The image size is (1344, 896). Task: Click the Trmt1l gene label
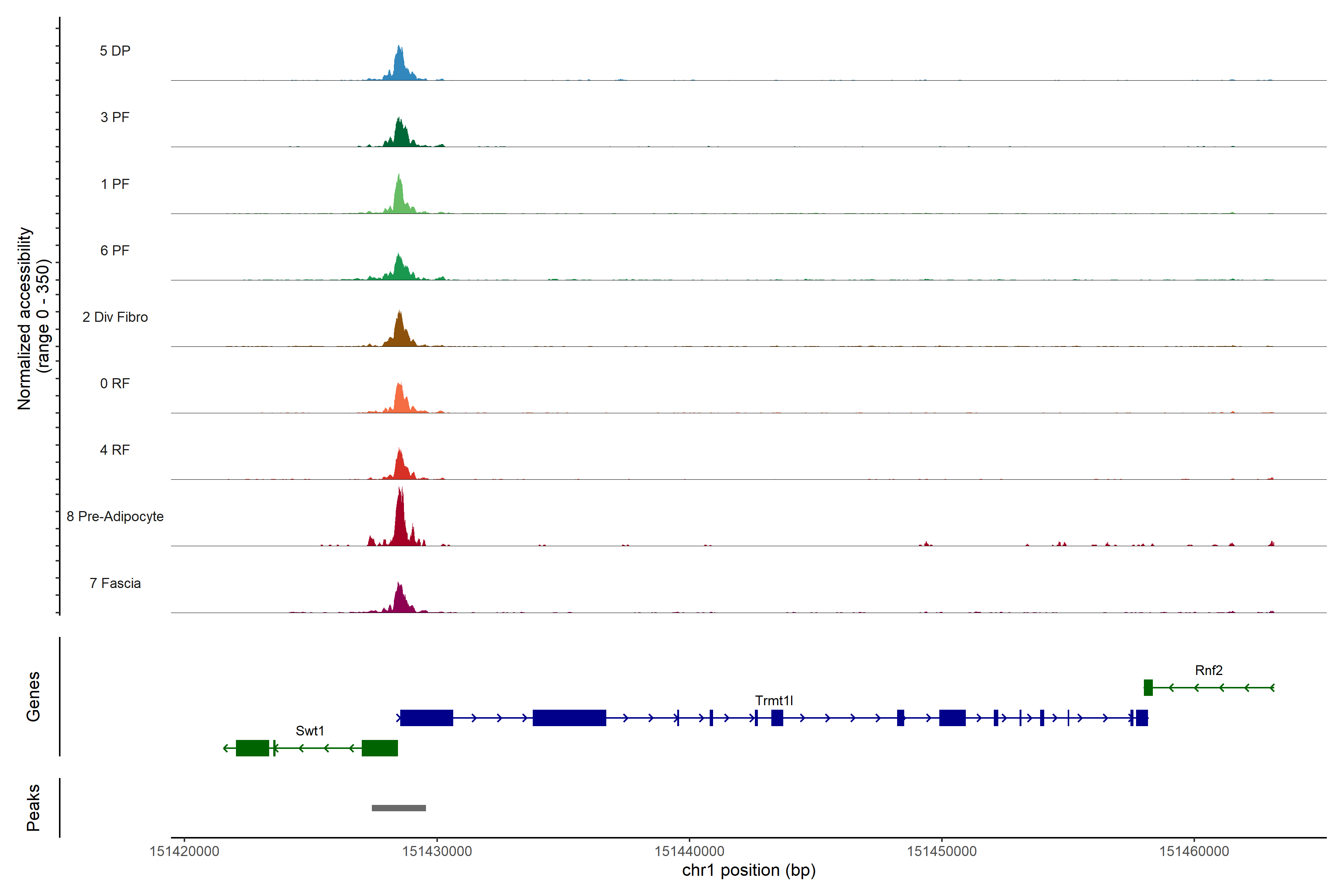click(774, 701)
